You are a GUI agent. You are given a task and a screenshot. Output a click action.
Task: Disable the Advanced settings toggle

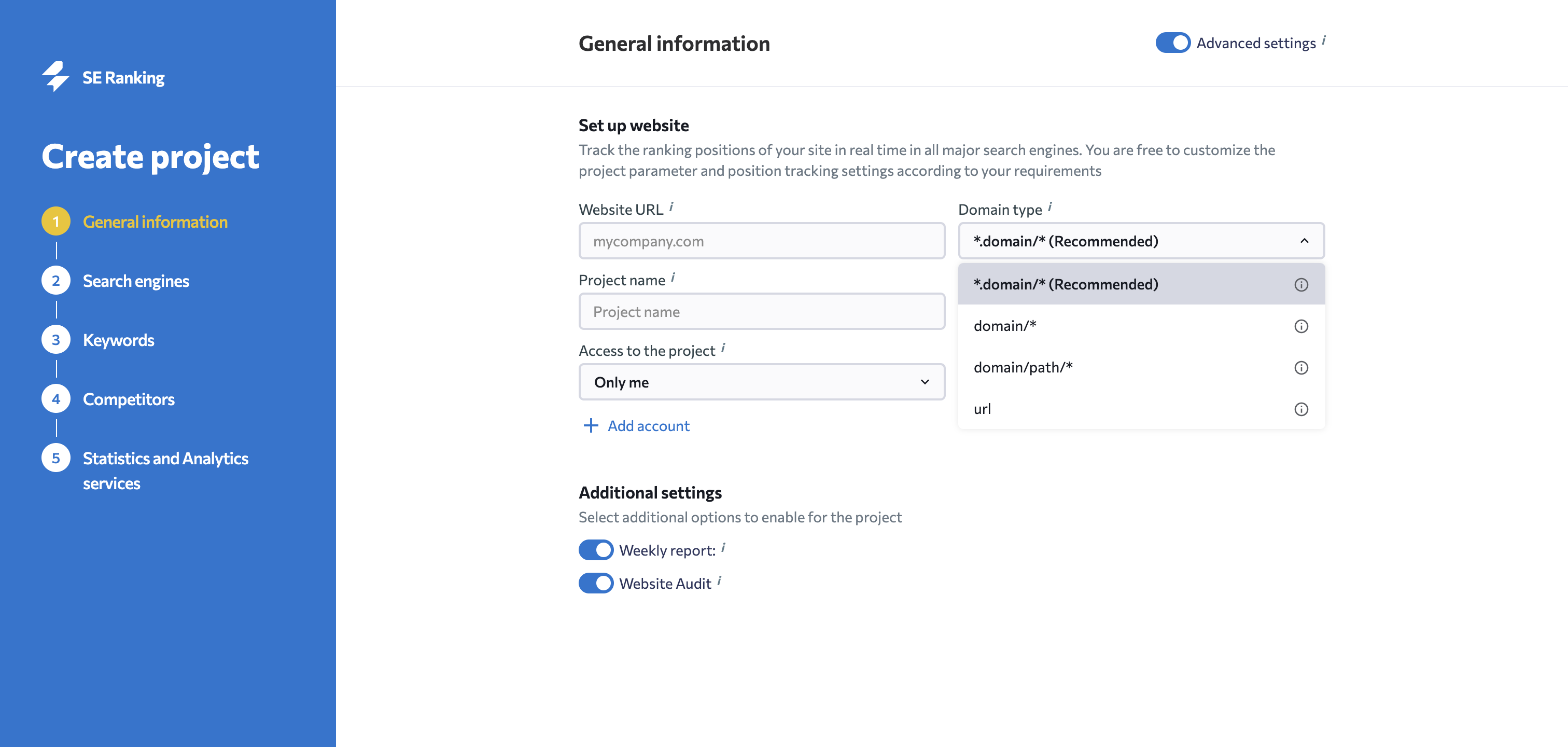tap(1172, 43)
